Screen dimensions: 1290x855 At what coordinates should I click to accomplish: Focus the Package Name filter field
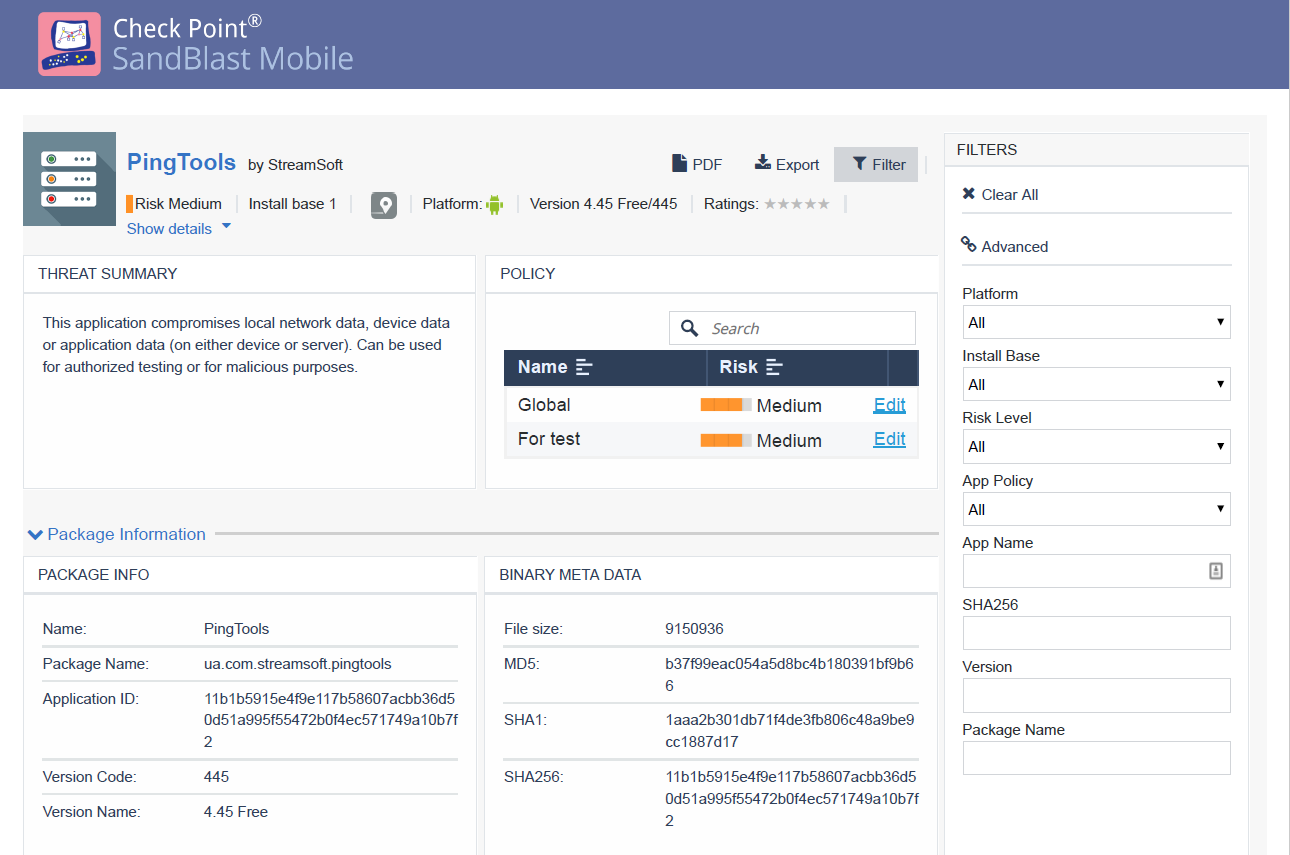point(1096,758)
